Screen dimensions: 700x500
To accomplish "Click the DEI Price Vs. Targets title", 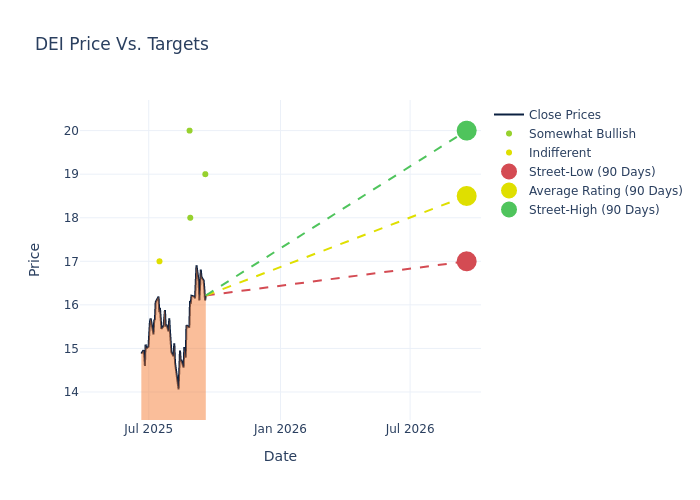I will coord(122,44).
